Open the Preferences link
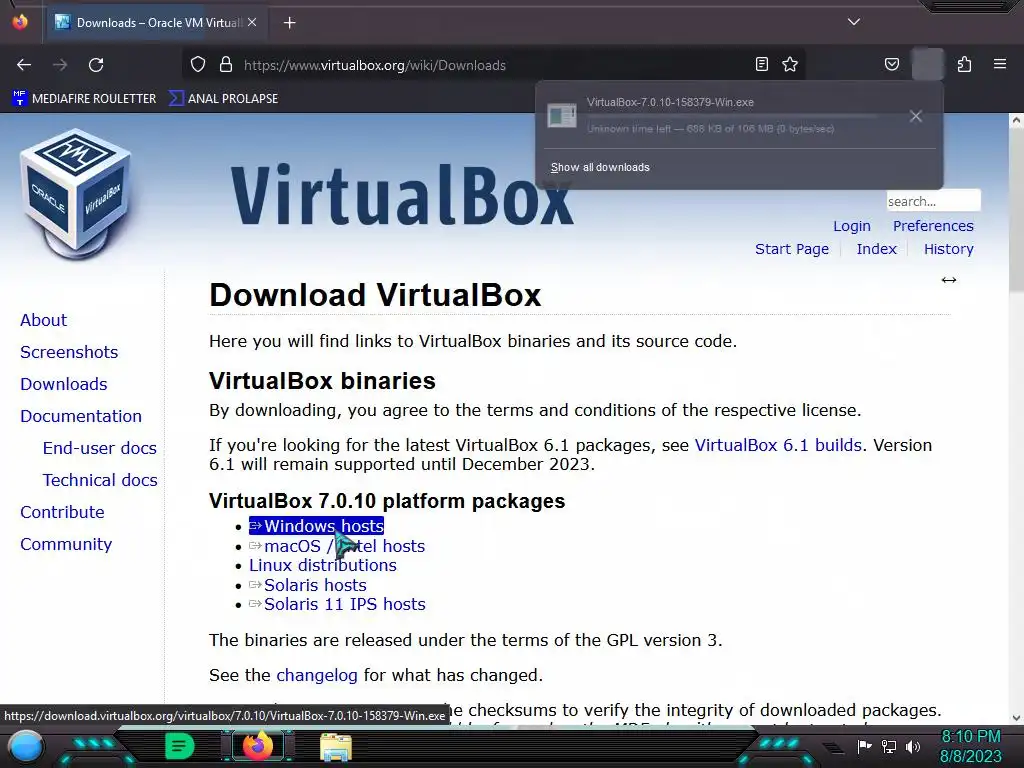Viewport: 1024px width, 768px height. 933,226
